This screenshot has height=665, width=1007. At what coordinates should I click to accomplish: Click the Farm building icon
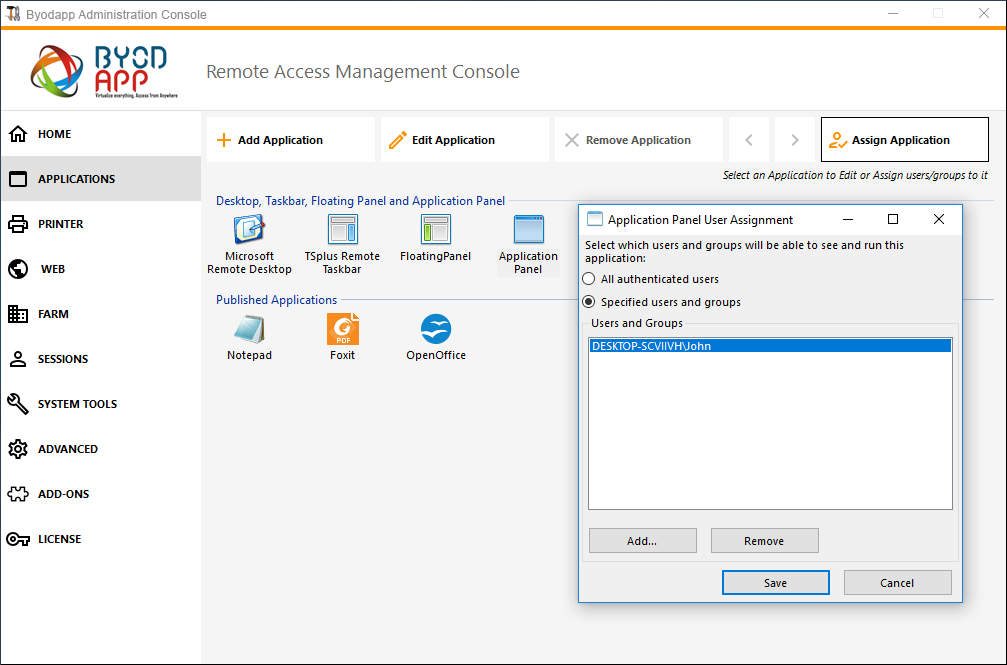pos(18,314)
